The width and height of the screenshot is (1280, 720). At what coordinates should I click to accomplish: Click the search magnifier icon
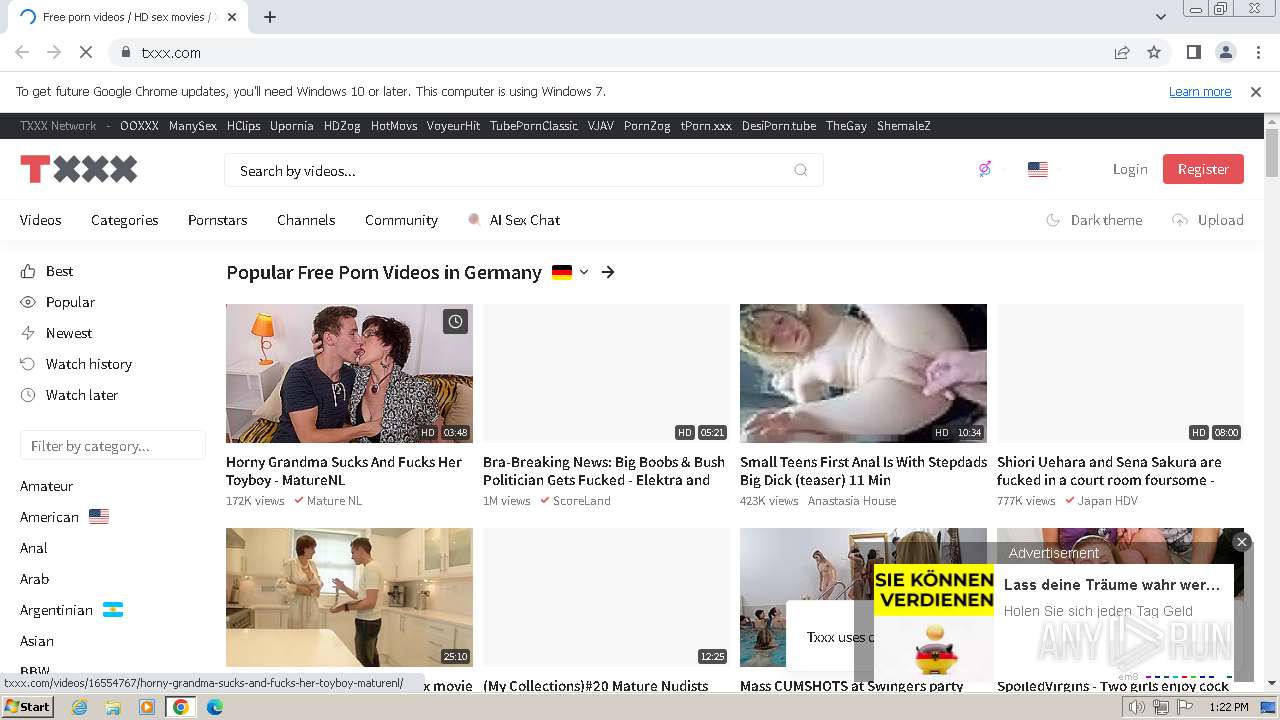coord(800,170)
